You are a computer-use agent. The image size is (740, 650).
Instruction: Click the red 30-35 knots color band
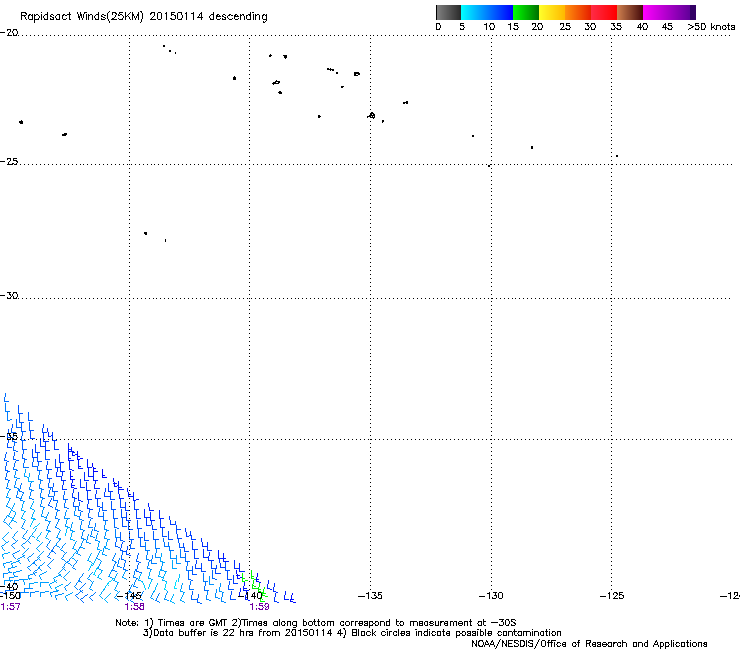pyautogui.click(x=604, y=12)
